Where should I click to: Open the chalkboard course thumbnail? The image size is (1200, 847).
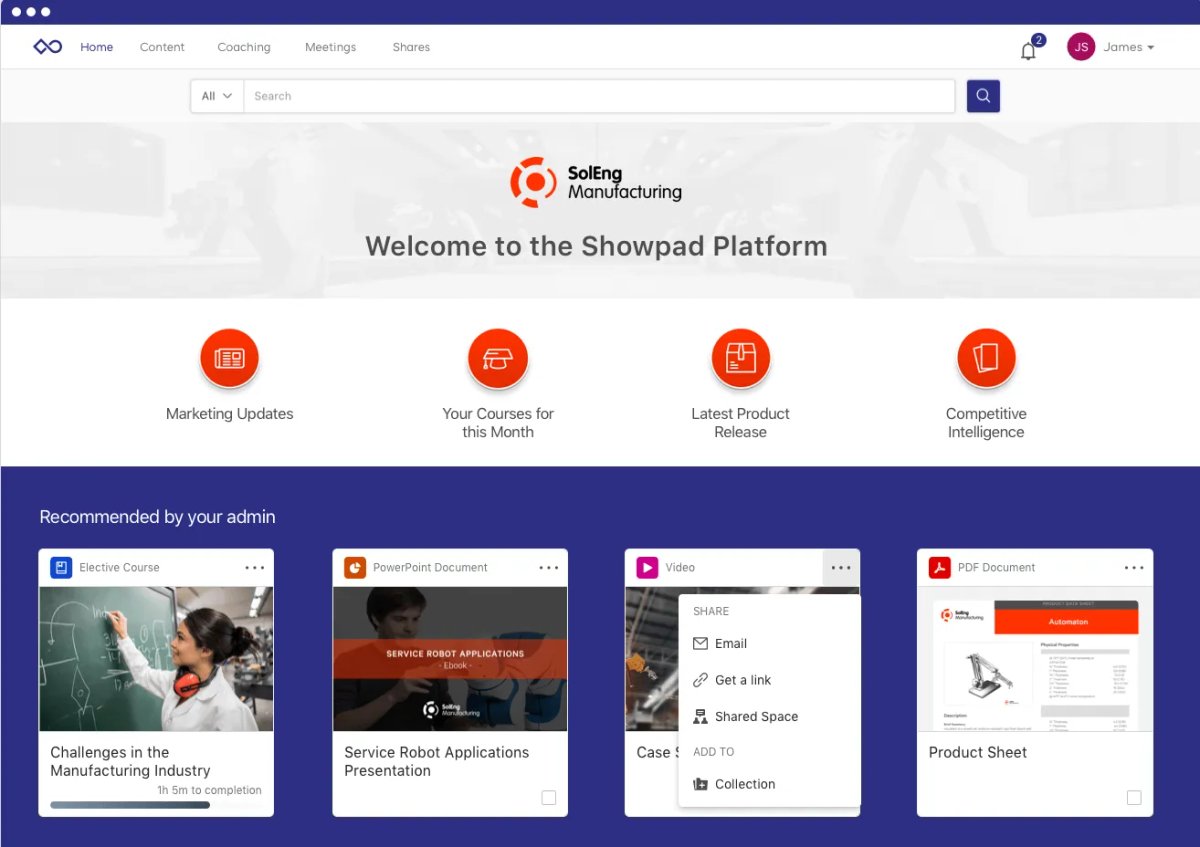pyautogui.click(x=156, y=659)
